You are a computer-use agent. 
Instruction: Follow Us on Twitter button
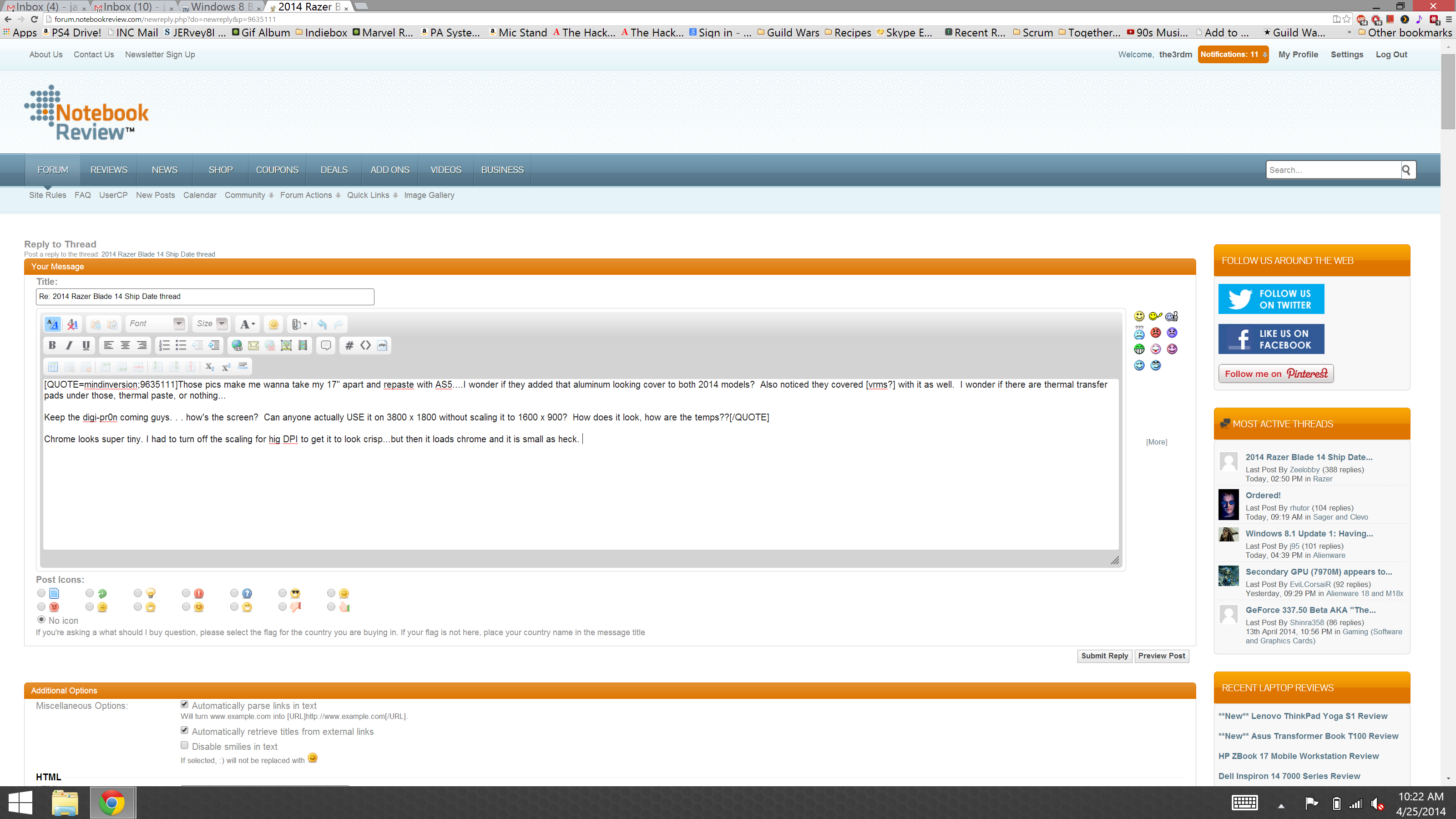pos(1271,299)
